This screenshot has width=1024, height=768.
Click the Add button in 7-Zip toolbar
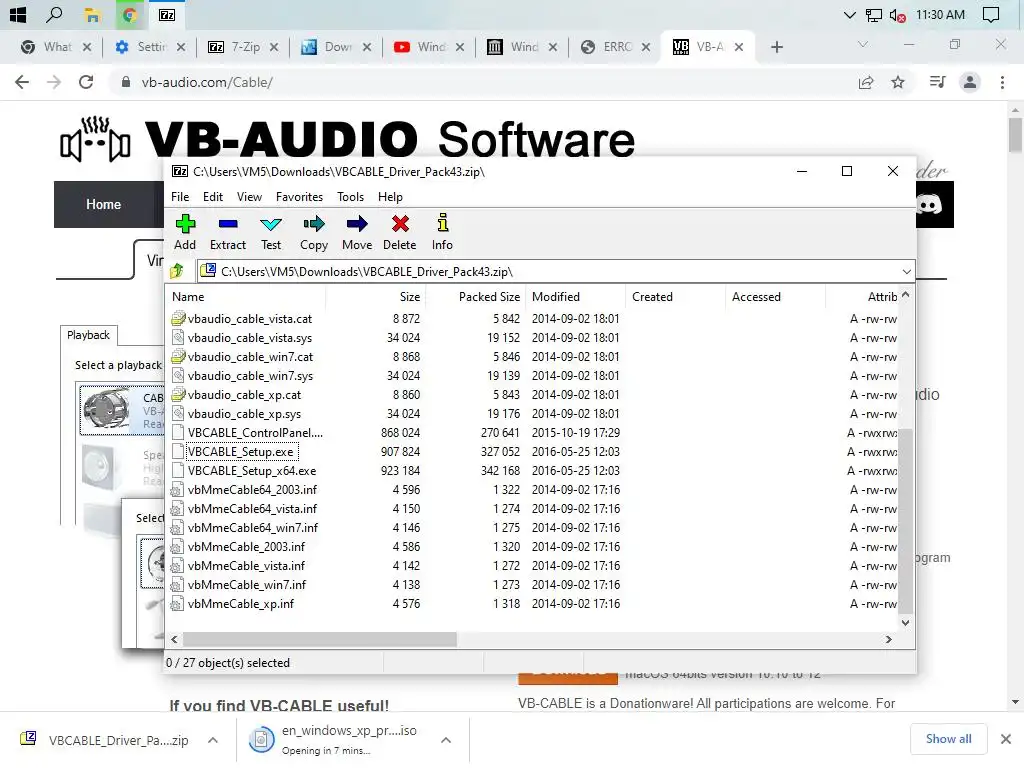pos(185,232)
